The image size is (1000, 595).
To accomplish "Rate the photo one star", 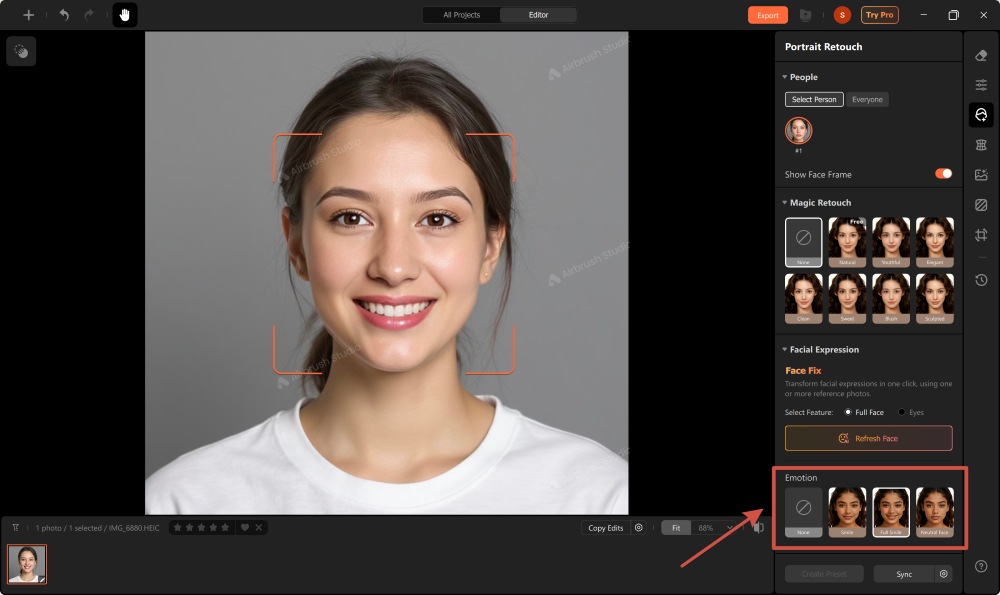I will pyautogui.click(x=177, y=527).
